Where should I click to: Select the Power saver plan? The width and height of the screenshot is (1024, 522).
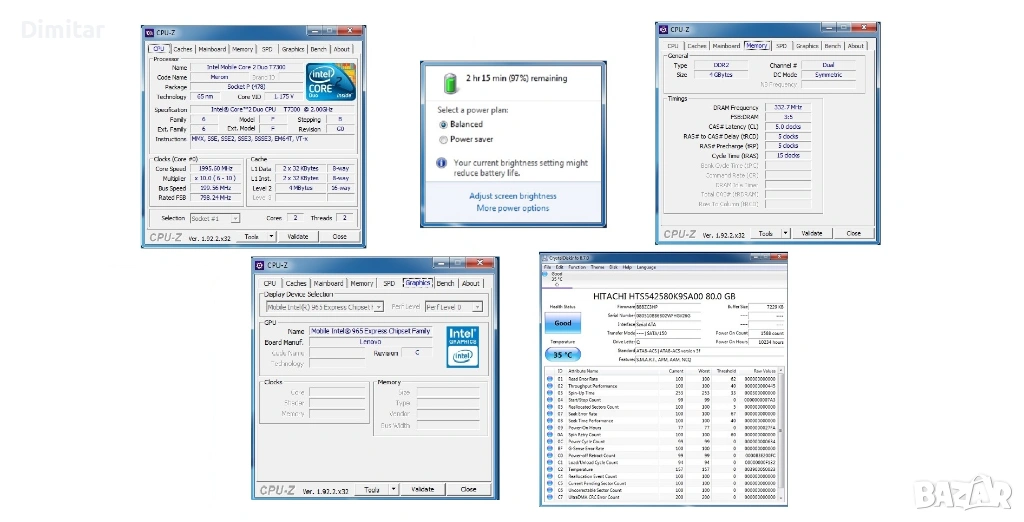(444, 140)
